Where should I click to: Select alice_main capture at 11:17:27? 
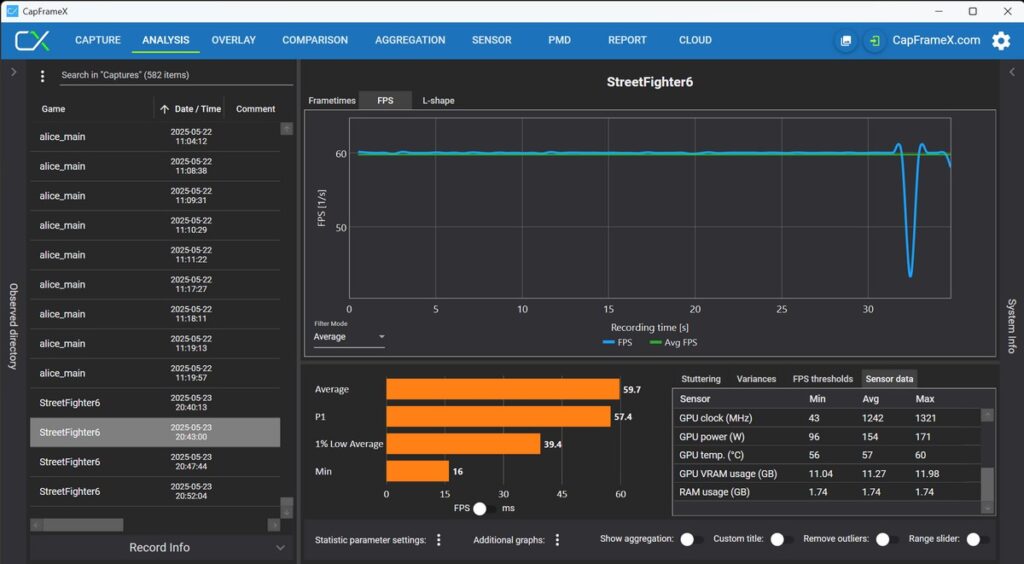[x=155, y=285]
